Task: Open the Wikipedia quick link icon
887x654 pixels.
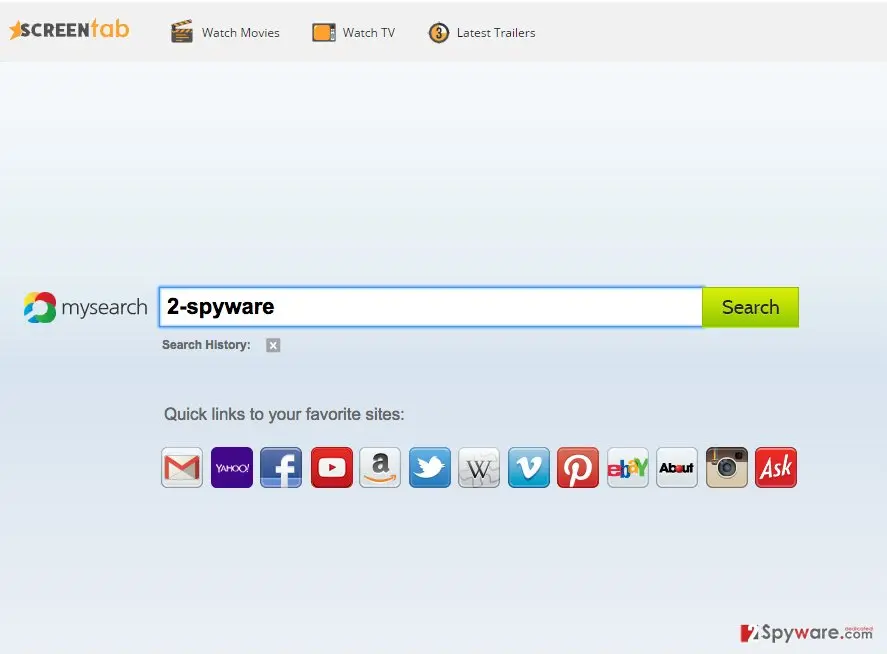Action: tap(479, 467)
